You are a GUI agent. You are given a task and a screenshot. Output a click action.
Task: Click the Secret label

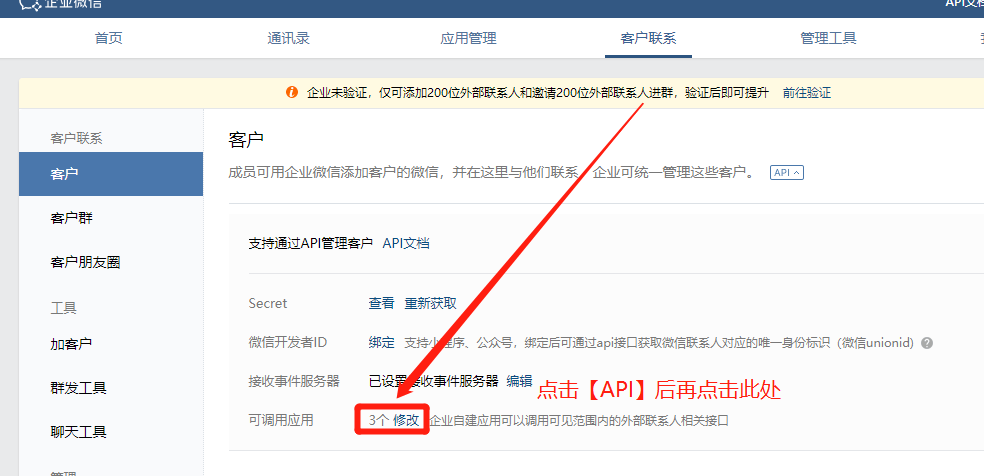[268, 304]
